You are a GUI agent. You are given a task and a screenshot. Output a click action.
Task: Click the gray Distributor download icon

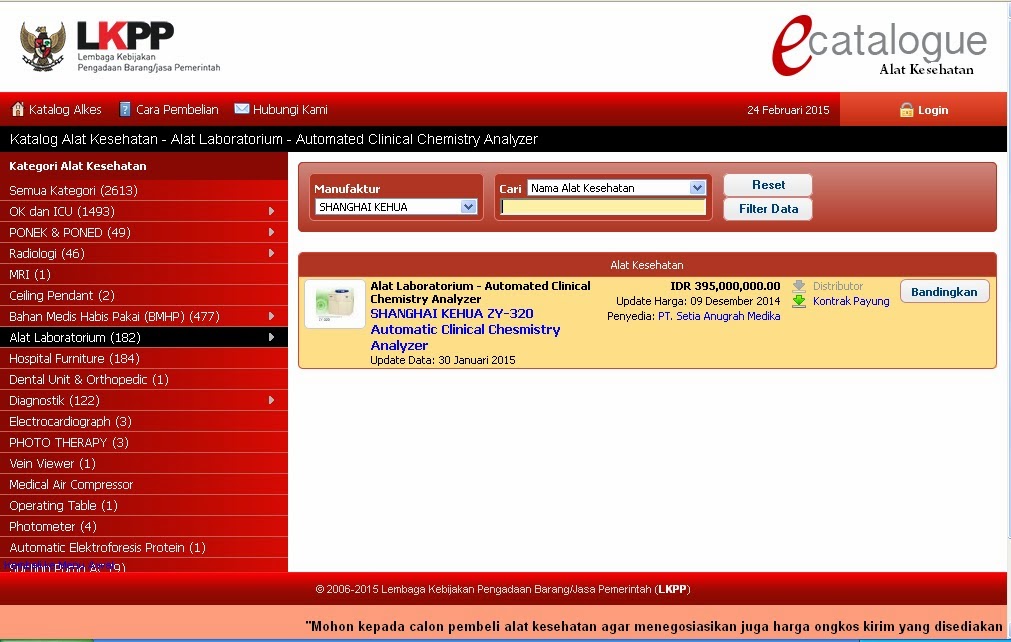click(799, 286)
